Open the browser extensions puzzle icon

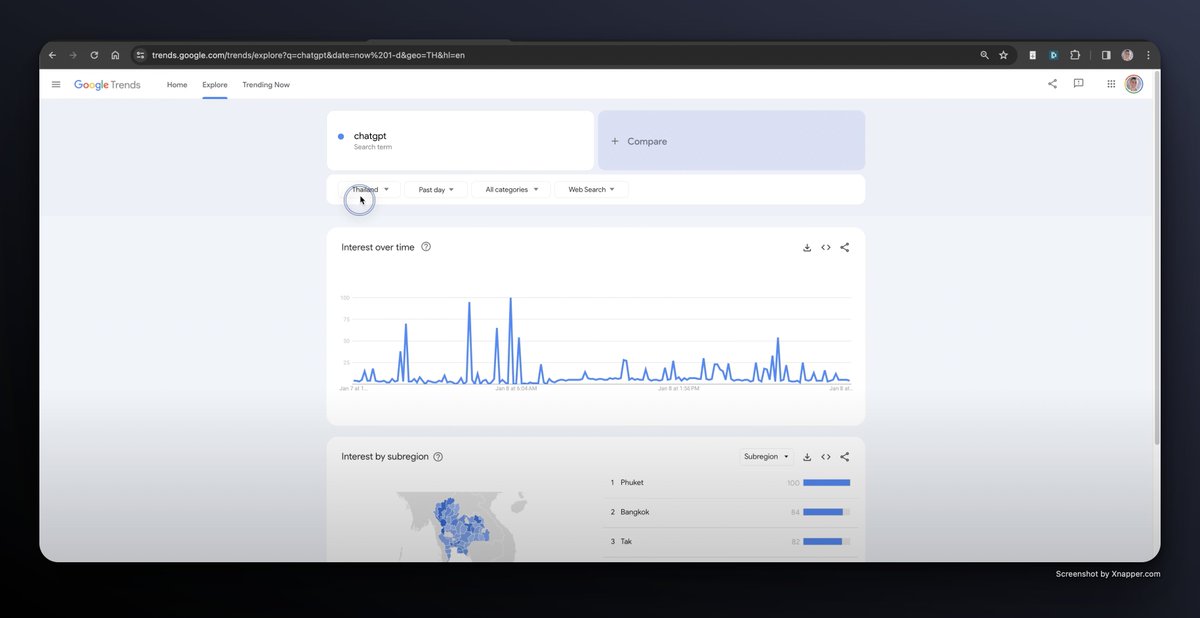tap(1075, 55)
